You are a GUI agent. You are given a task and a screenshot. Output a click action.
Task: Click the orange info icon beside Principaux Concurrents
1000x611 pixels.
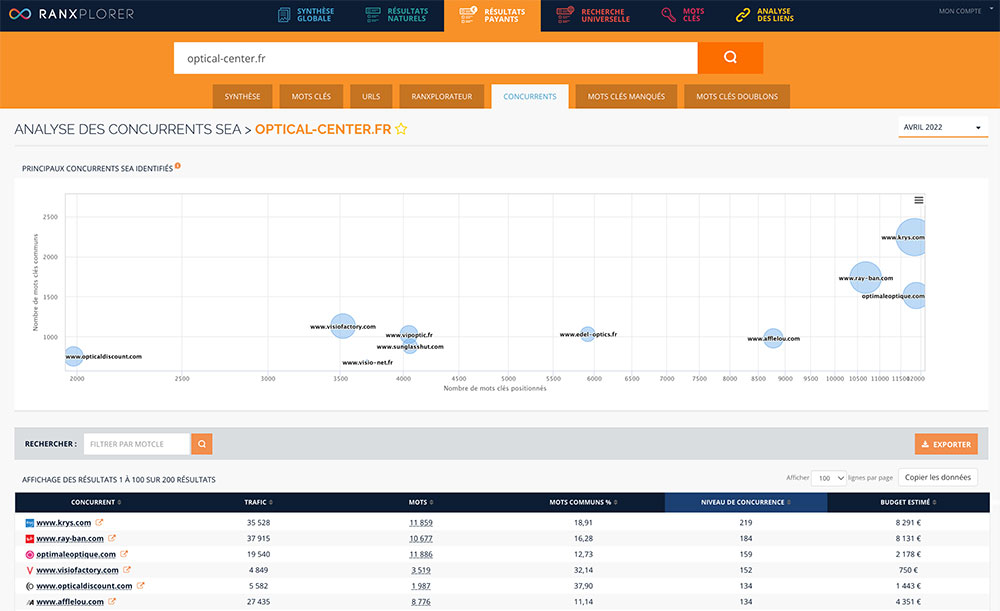pos(178,166)
